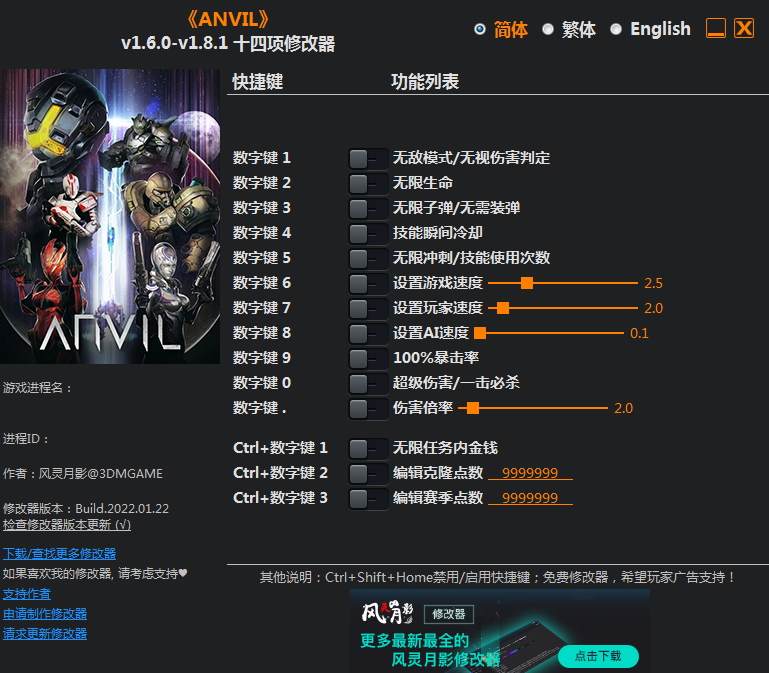
Task: Close the trainer with the X icon
Action: point(744,28)
